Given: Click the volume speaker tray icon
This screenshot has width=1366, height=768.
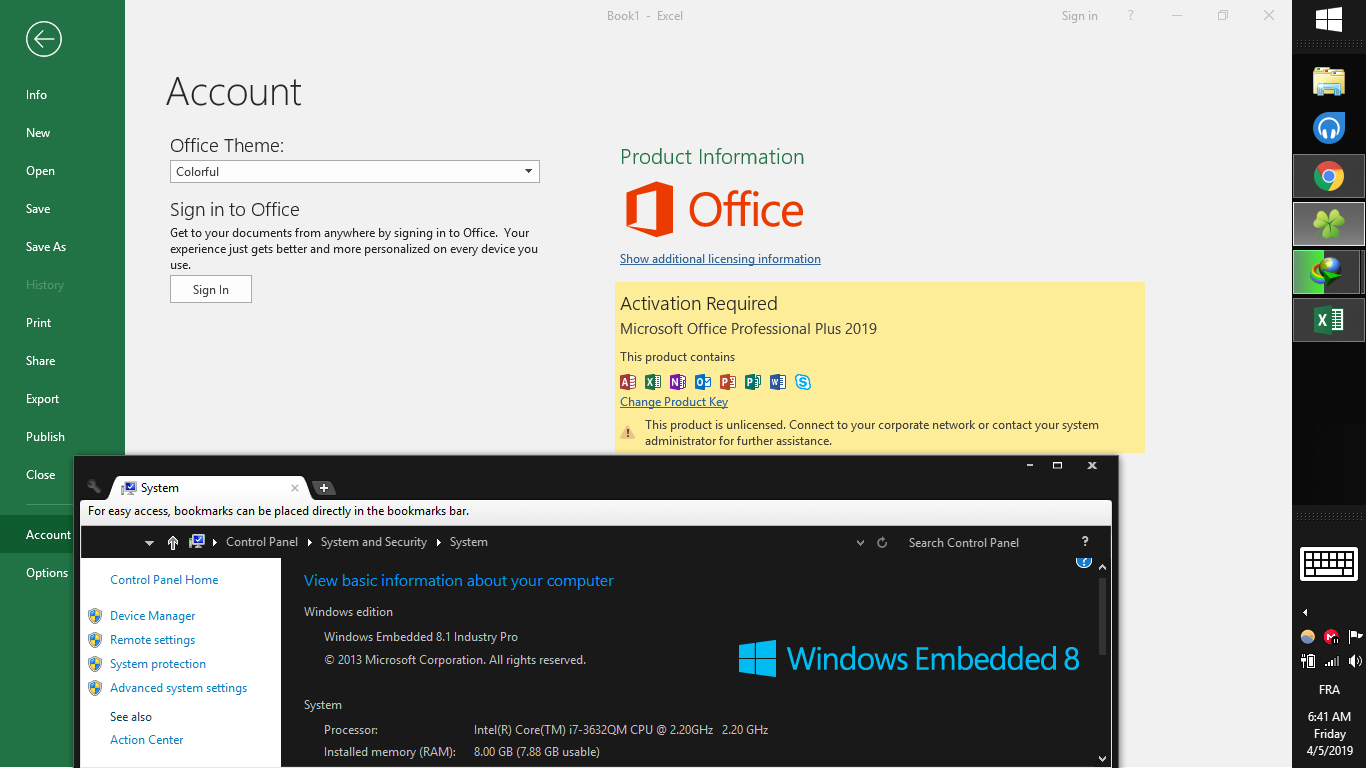Looking at the screenshot, I should click(1355, 661).
